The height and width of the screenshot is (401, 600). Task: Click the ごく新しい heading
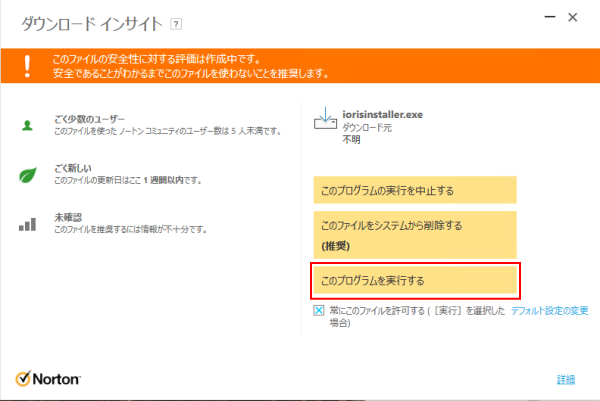tap(73, 168)
